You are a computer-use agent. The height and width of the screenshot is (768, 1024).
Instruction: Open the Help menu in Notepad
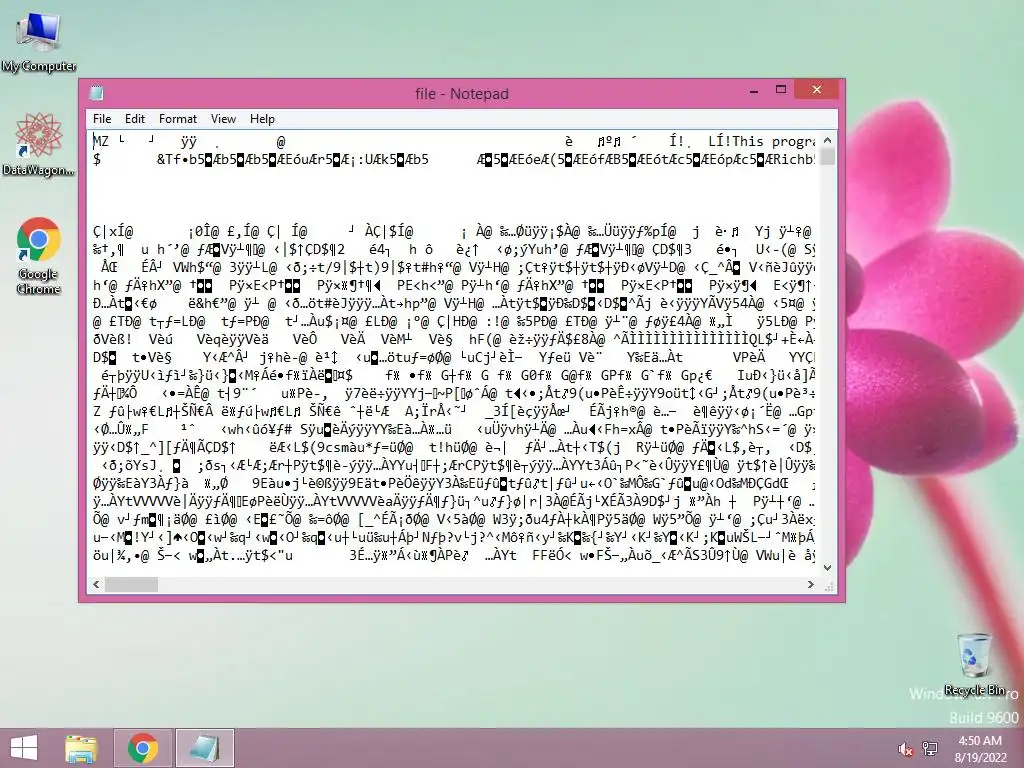coord(262,119)
